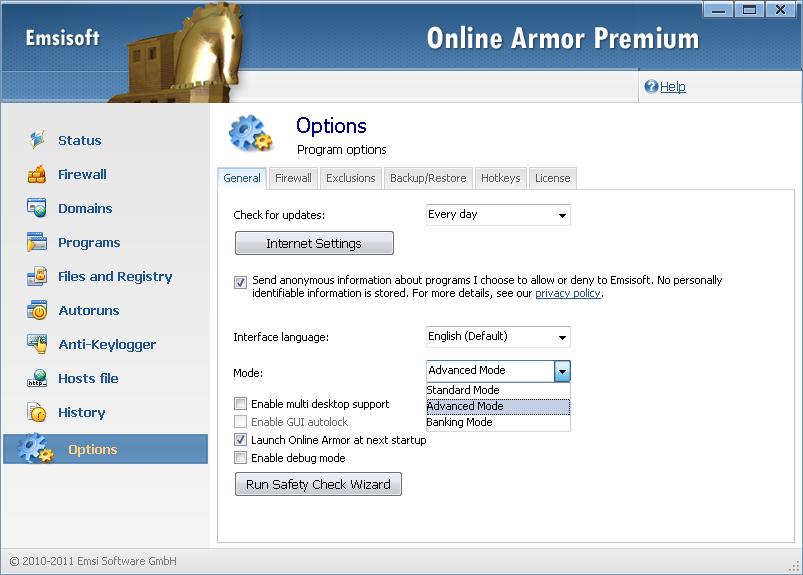Click the blue Help question mark icon
Screen dimensions: 803x575
(651, 87)
